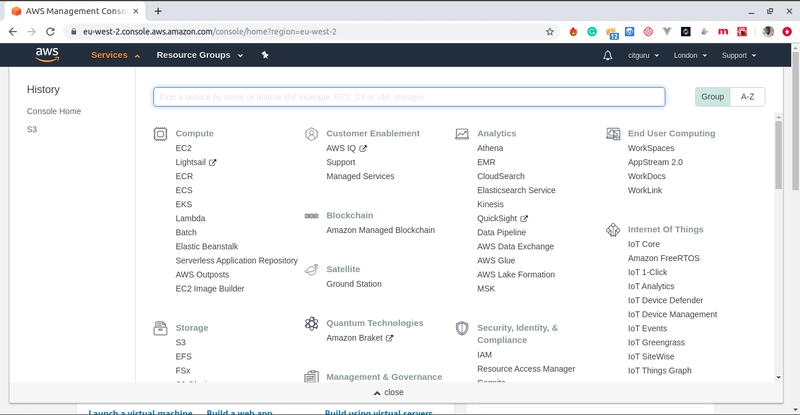
Task: Click the Analytics chart icon
Action: pos(462,134)
